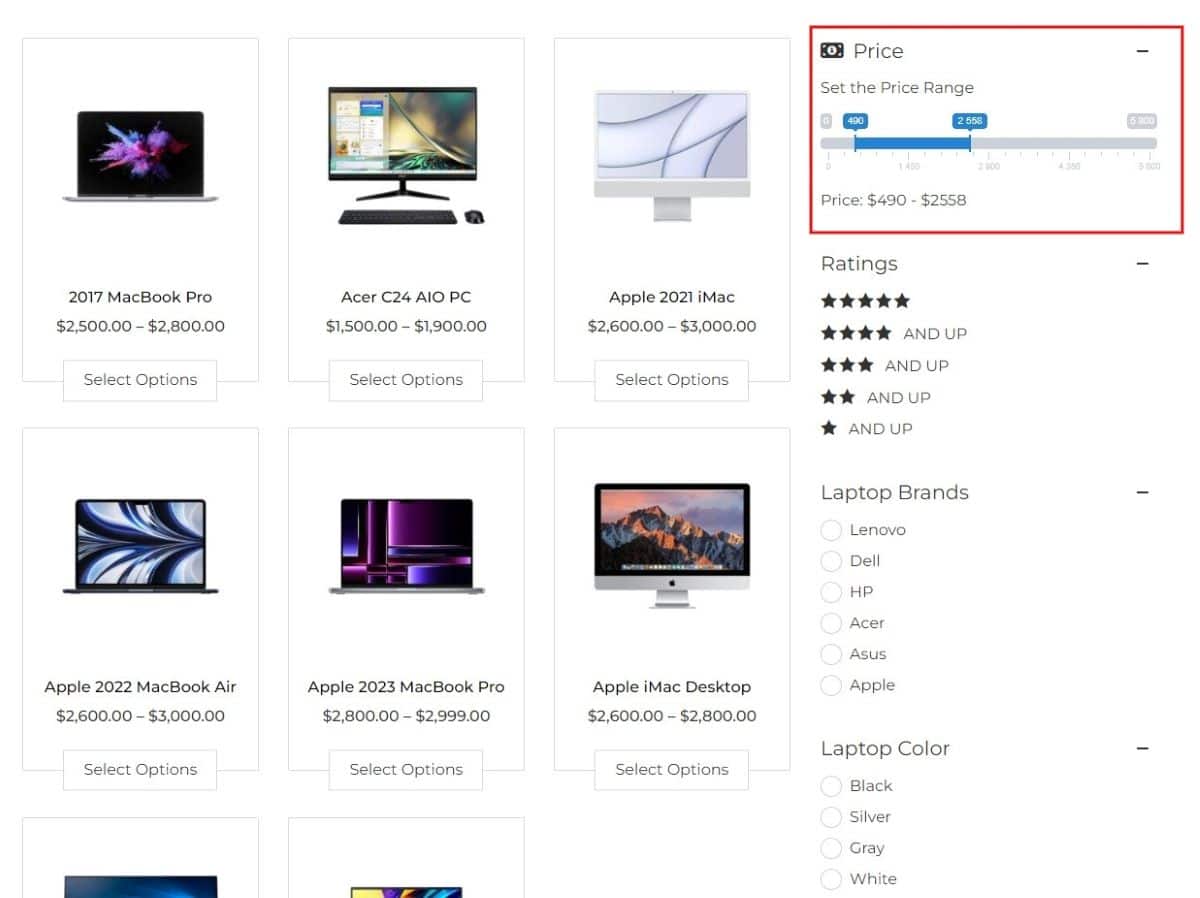The height and width of the screenshot is (898, 1200).
Task: Pick the Acer brand radio button
Action: pos(831,623)
